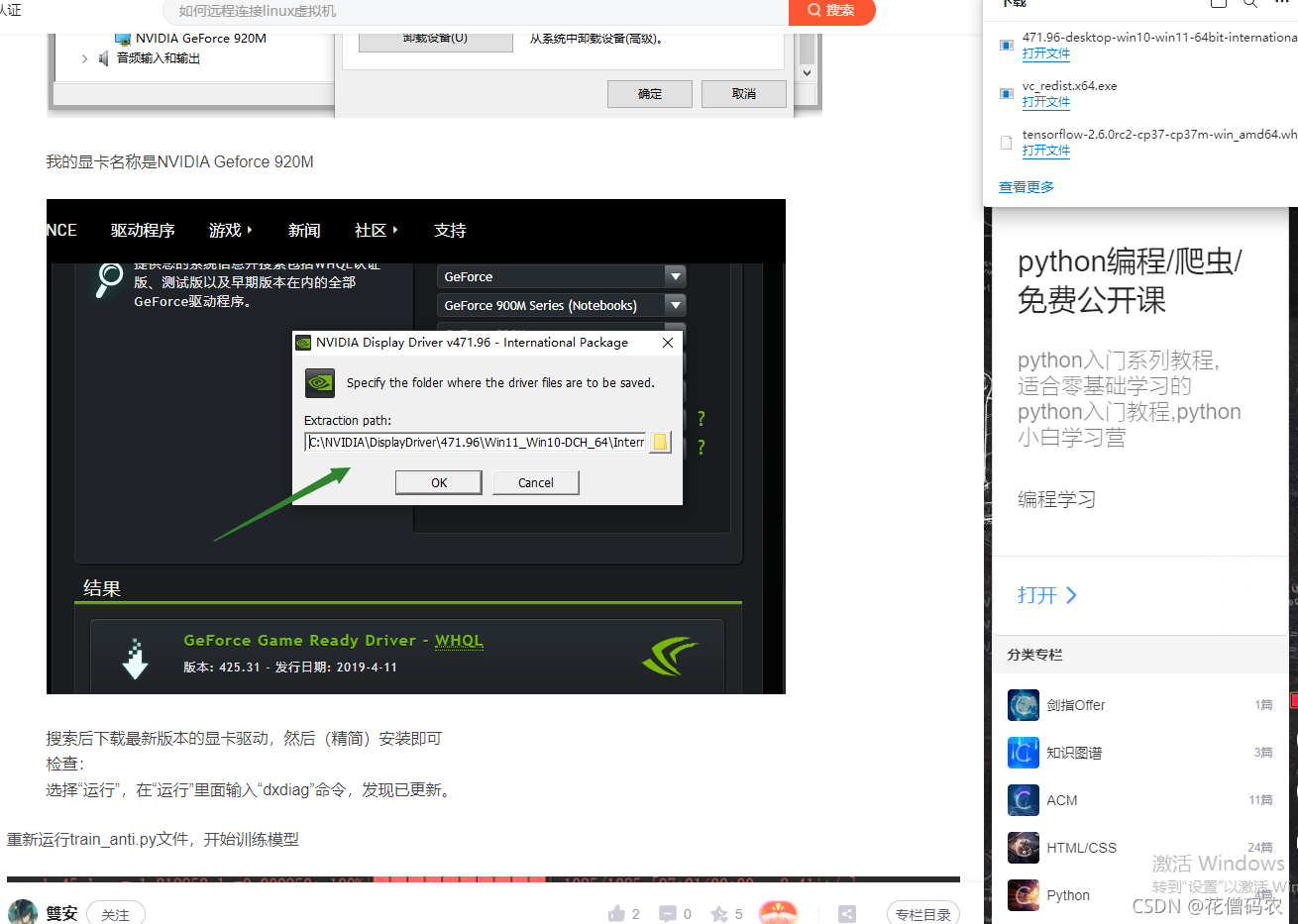Focus the search box with Linux query text
The image size is (1298, 924).
click(476, 11)
